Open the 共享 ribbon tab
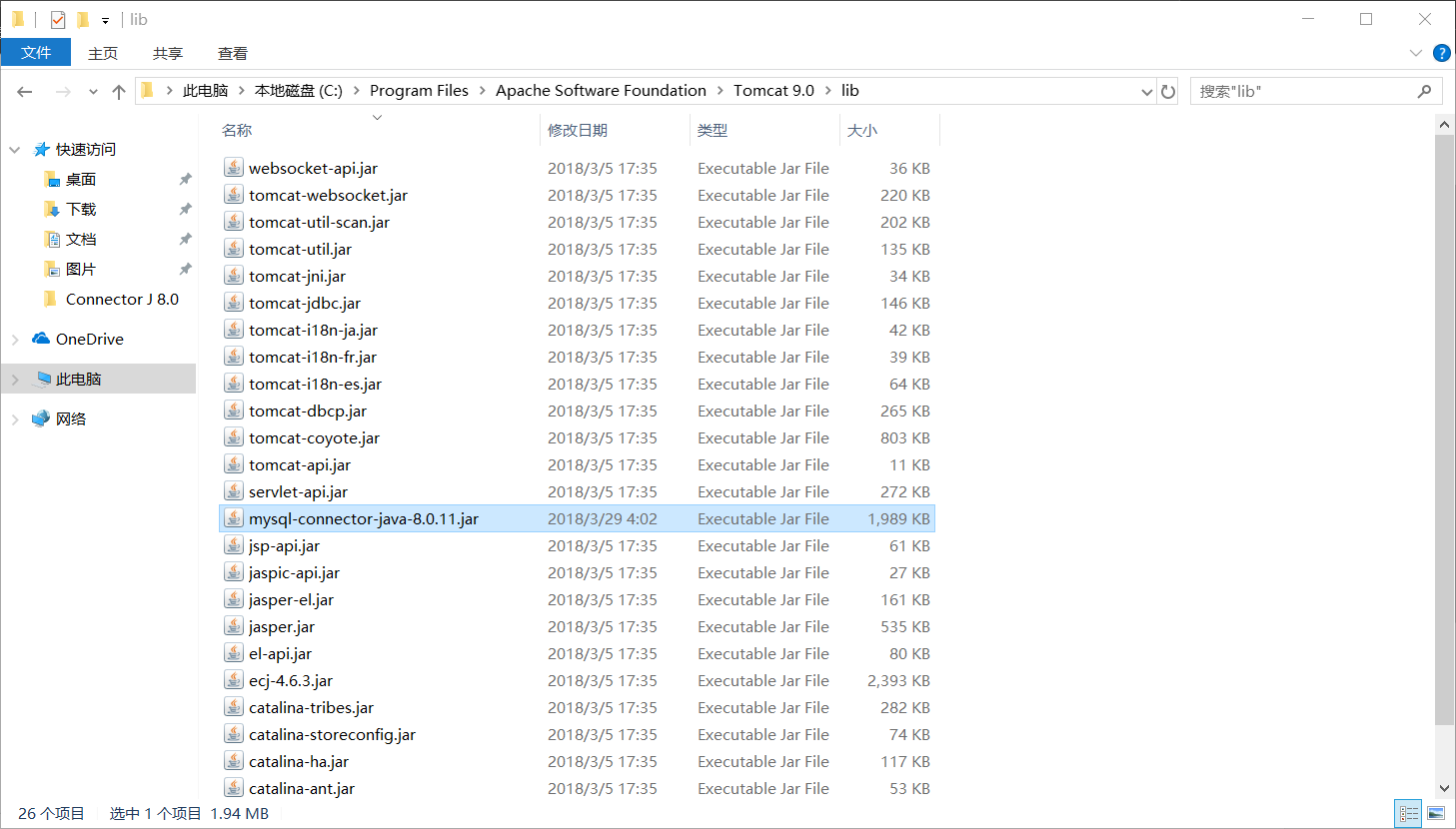Viewport: 1456px width, 829px height. tap(168, 53)
